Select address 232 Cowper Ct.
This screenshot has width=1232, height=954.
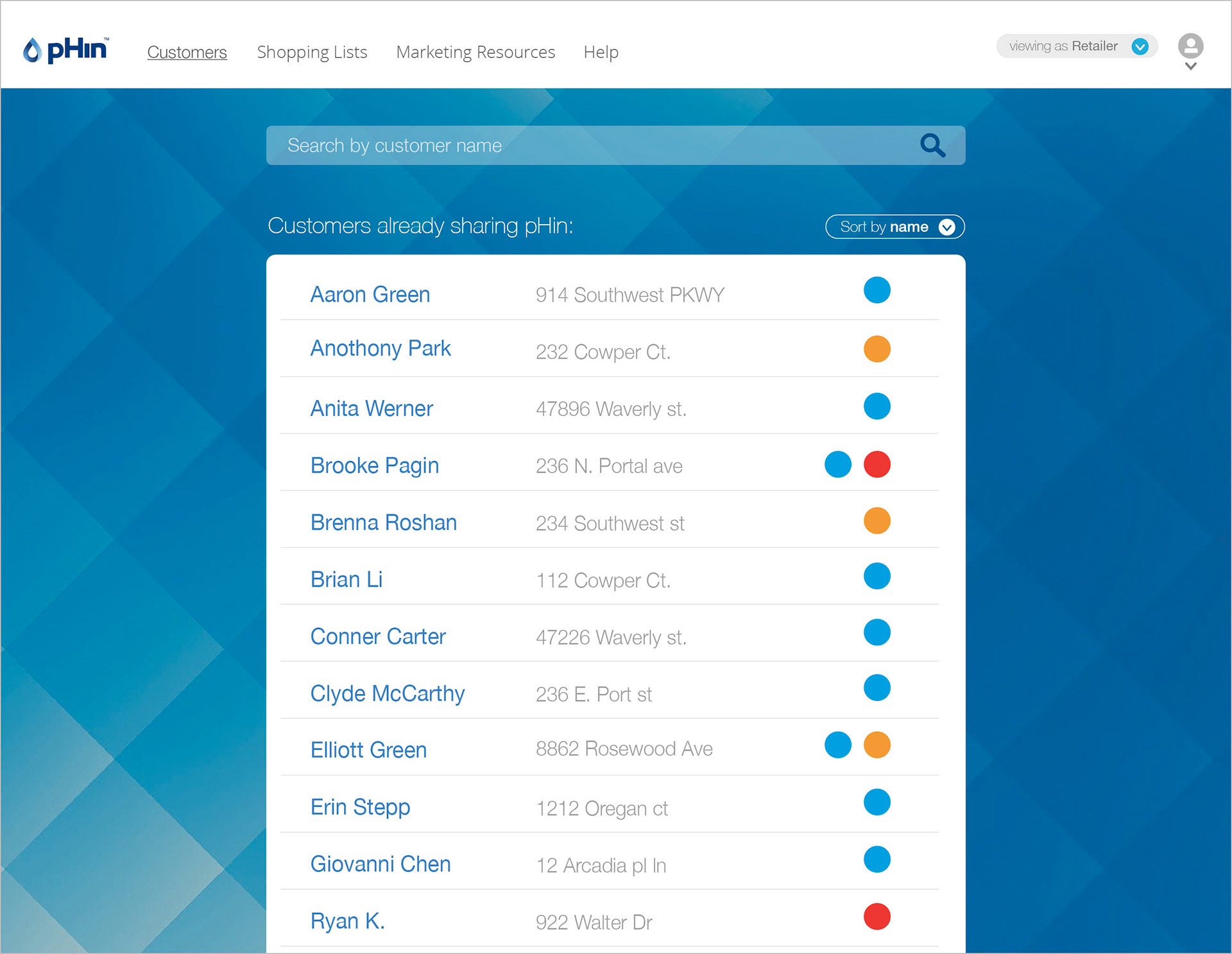(603, 352)
